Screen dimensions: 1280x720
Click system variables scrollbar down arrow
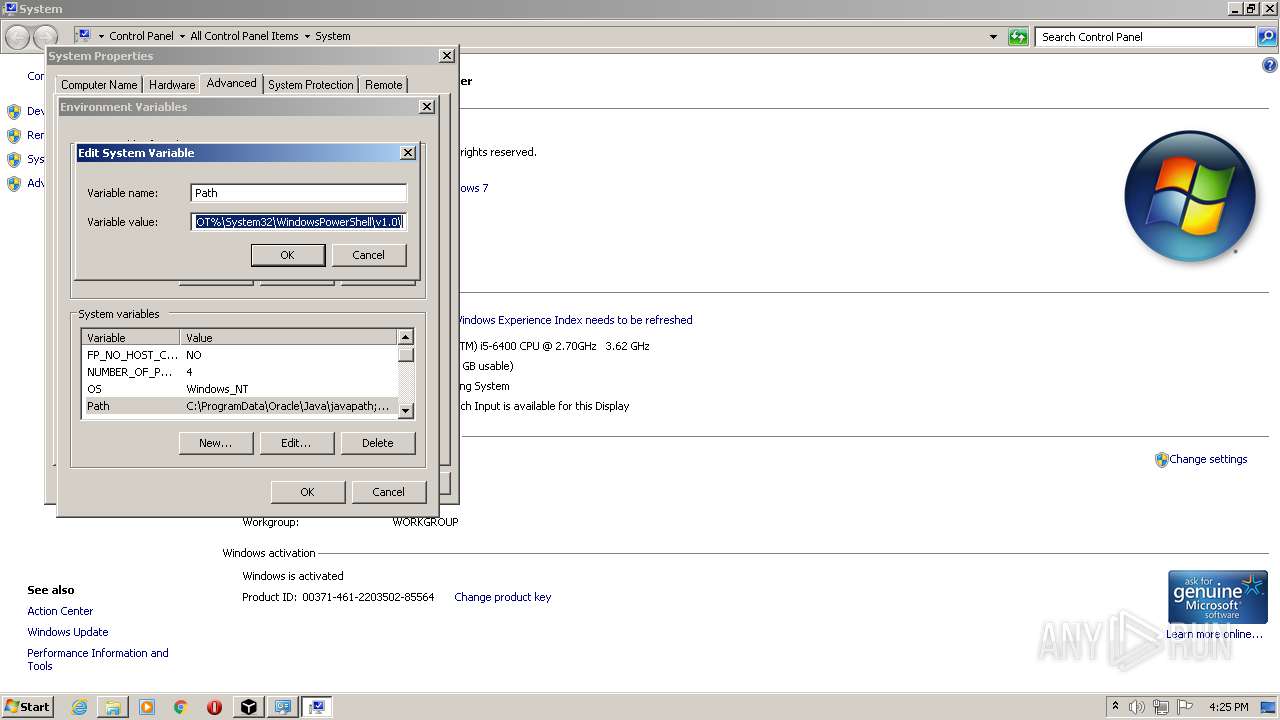pos(405,410)
